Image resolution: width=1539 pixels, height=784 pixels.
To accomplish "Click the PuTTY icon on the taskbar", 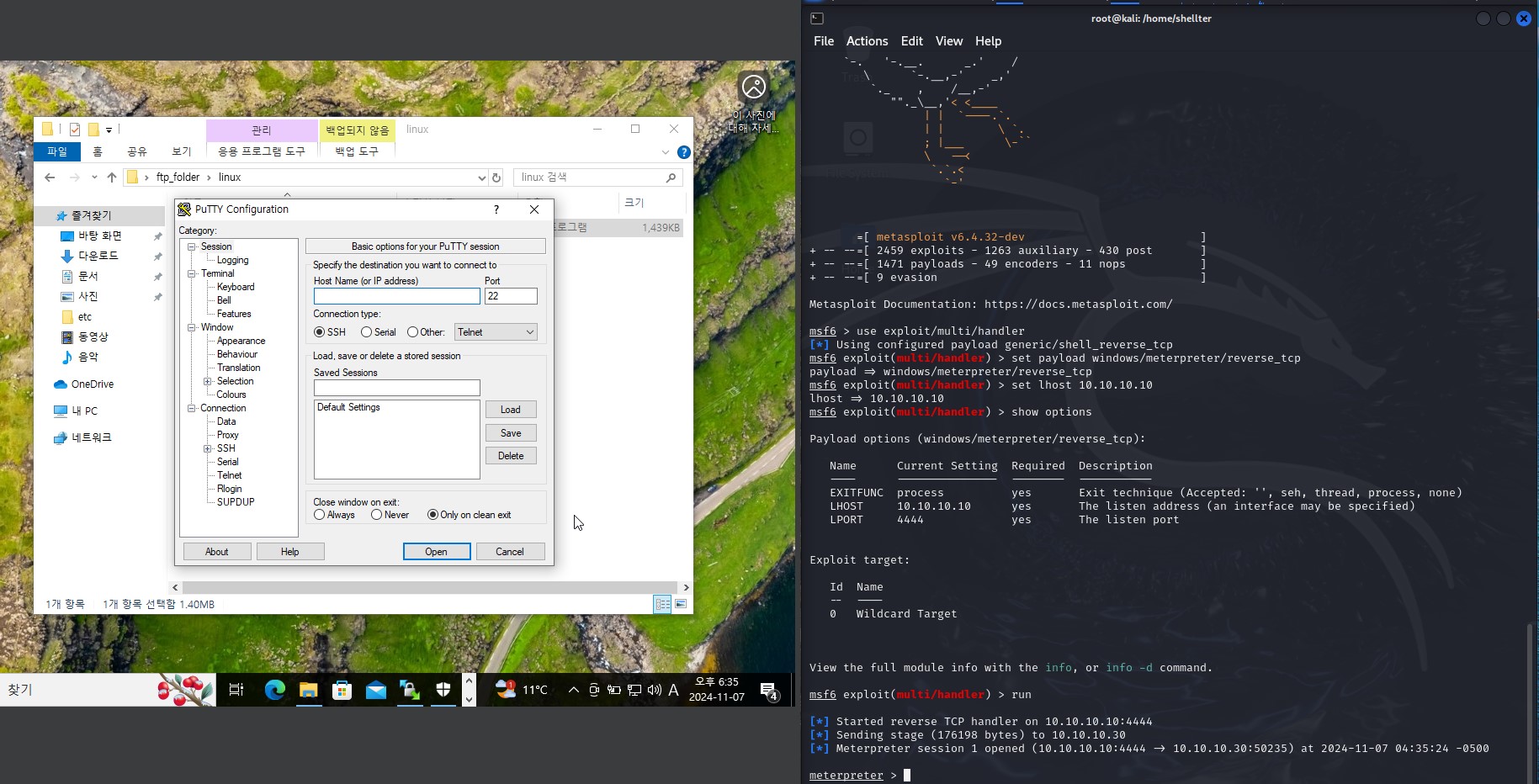I will tap(410, 690).
